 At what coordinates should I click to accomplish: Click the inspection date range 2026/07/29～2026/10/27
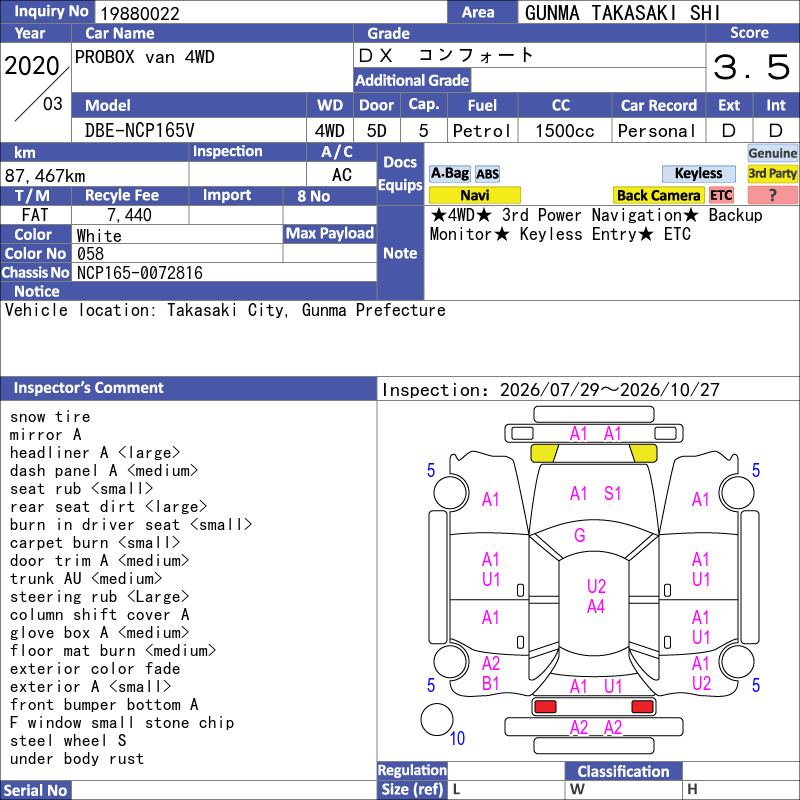click(609, 390)
